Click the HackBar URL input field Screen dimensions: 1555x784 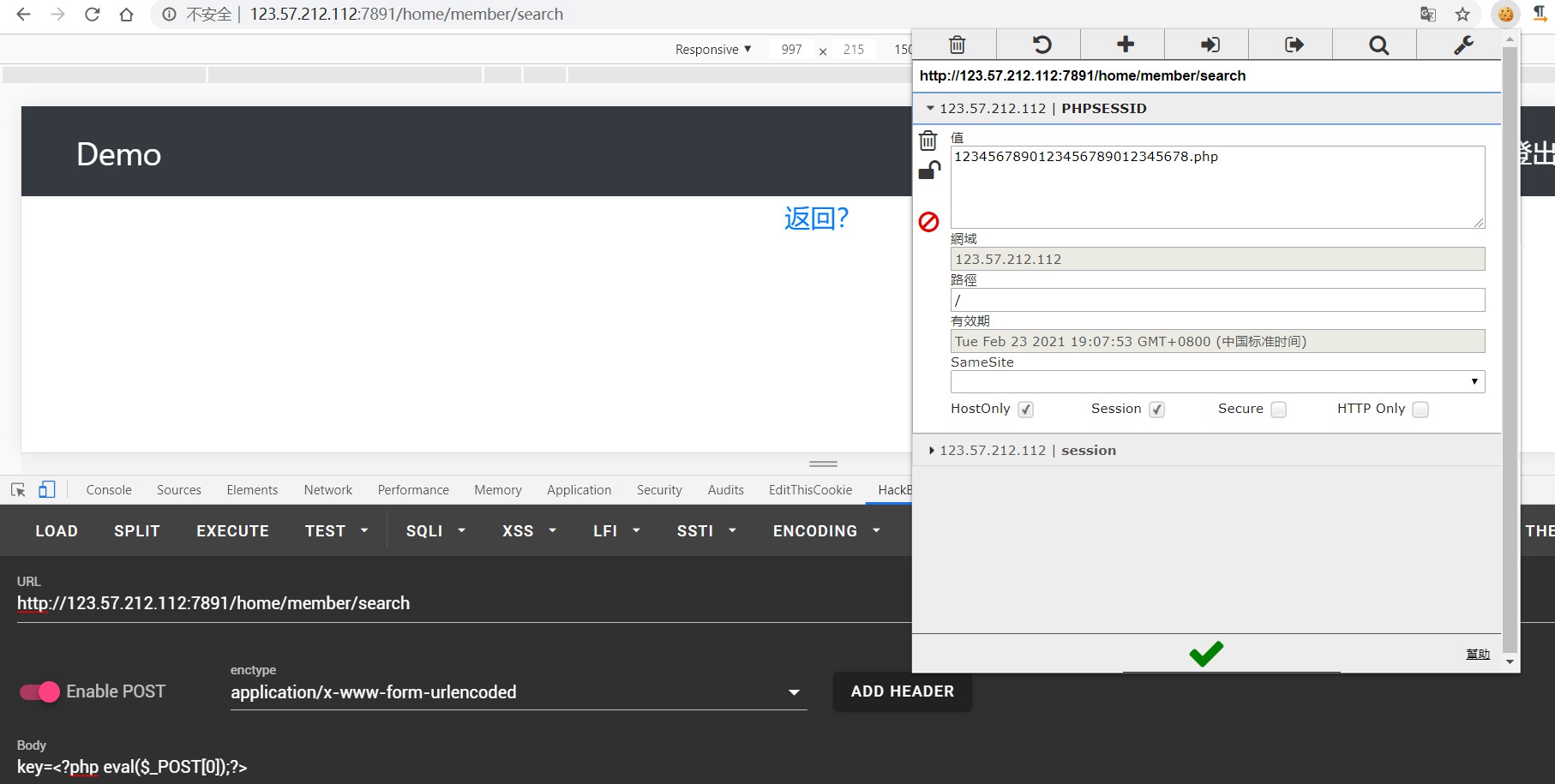[x=463, y=603]
